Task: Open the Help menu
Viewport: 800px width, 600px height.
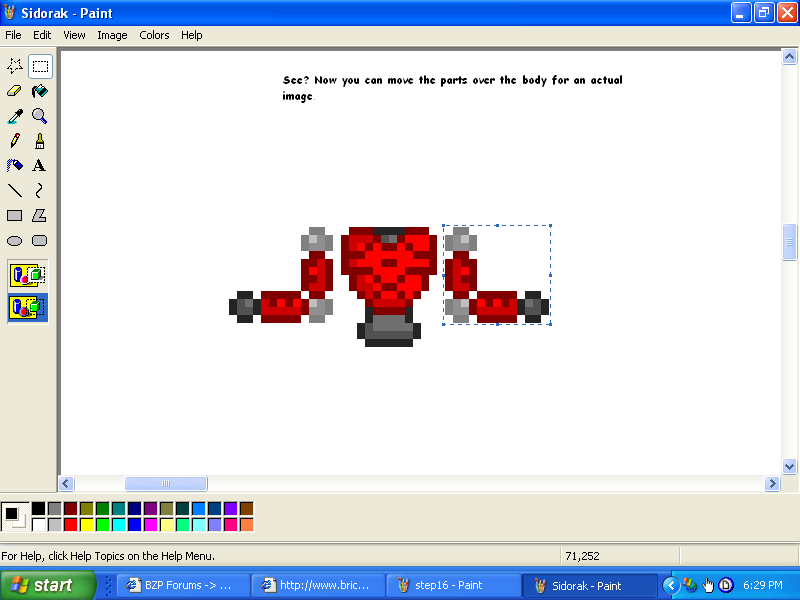Action: pyautogui.click(x=191, y=35)
